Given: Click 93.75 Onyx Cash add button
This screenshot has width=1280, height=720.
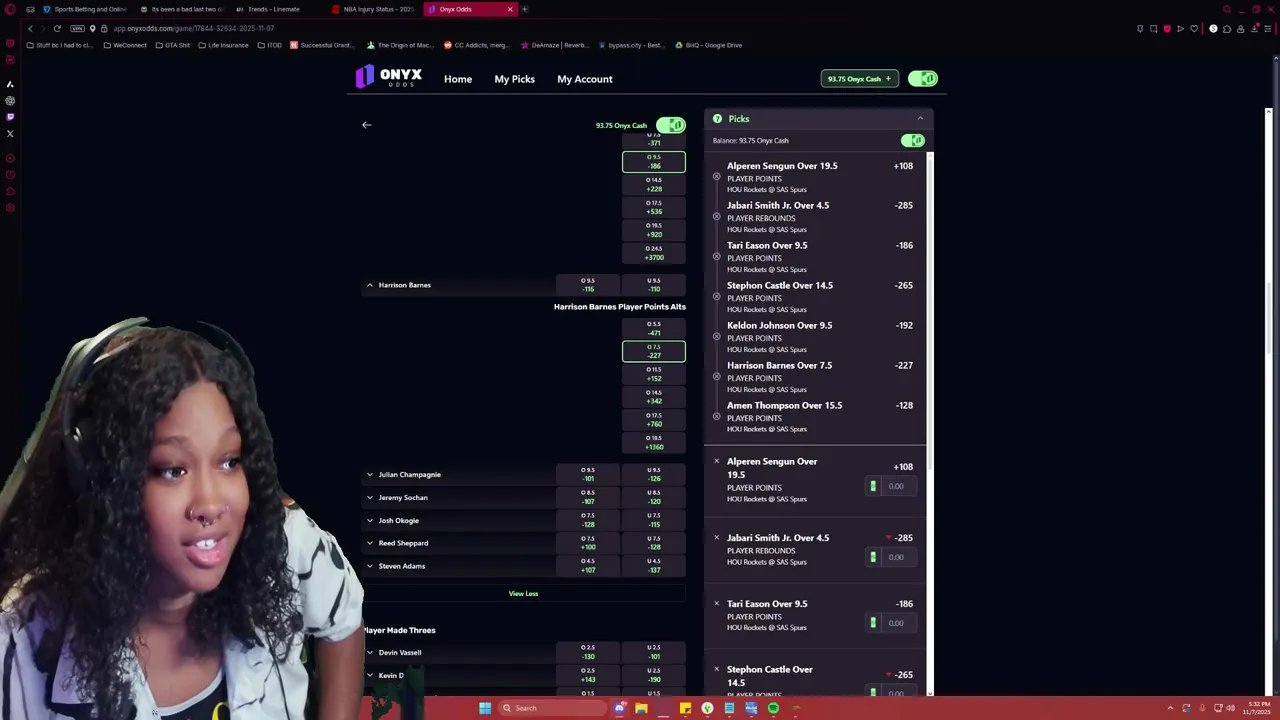Looking at the screenshot, I should 860,78.
